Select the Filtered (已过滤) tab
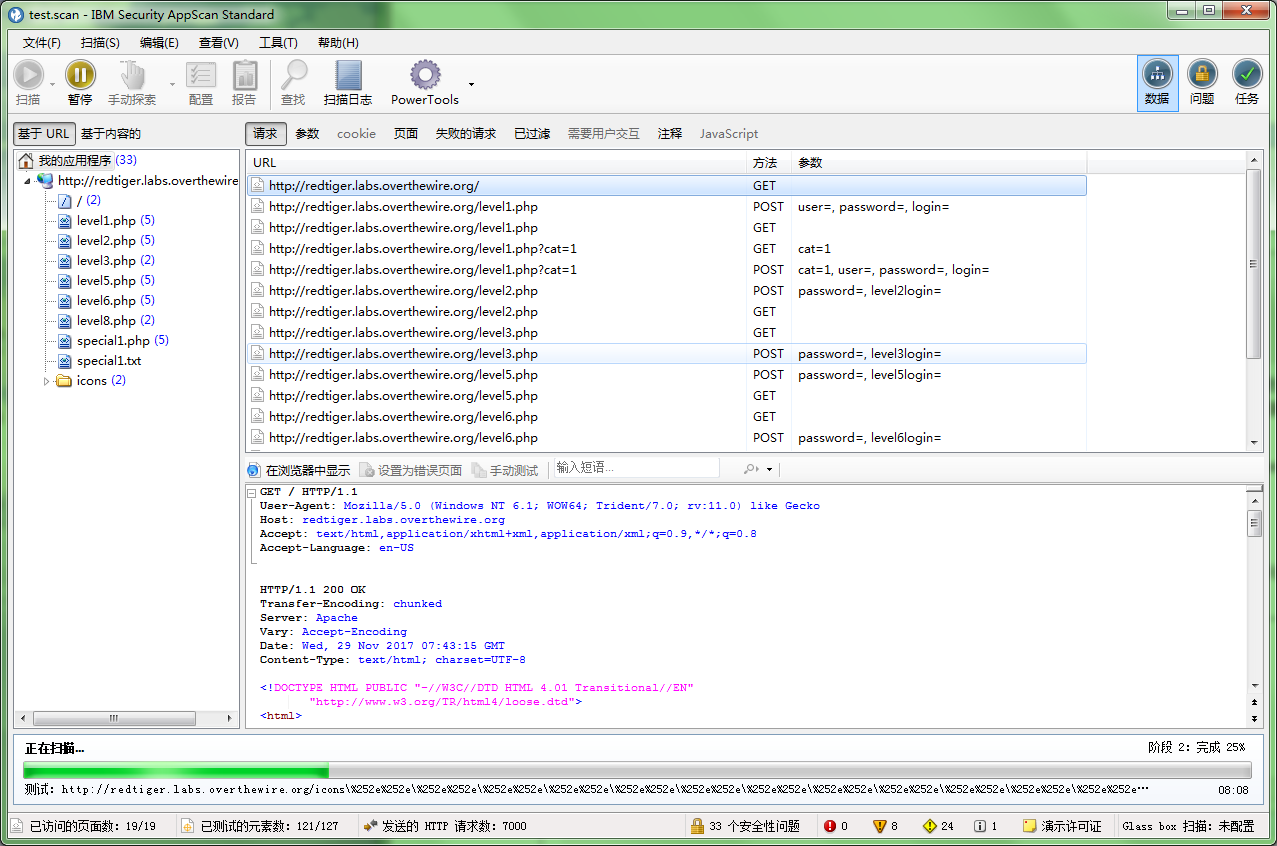This screenshot has height=846, width=1277. 532,134
